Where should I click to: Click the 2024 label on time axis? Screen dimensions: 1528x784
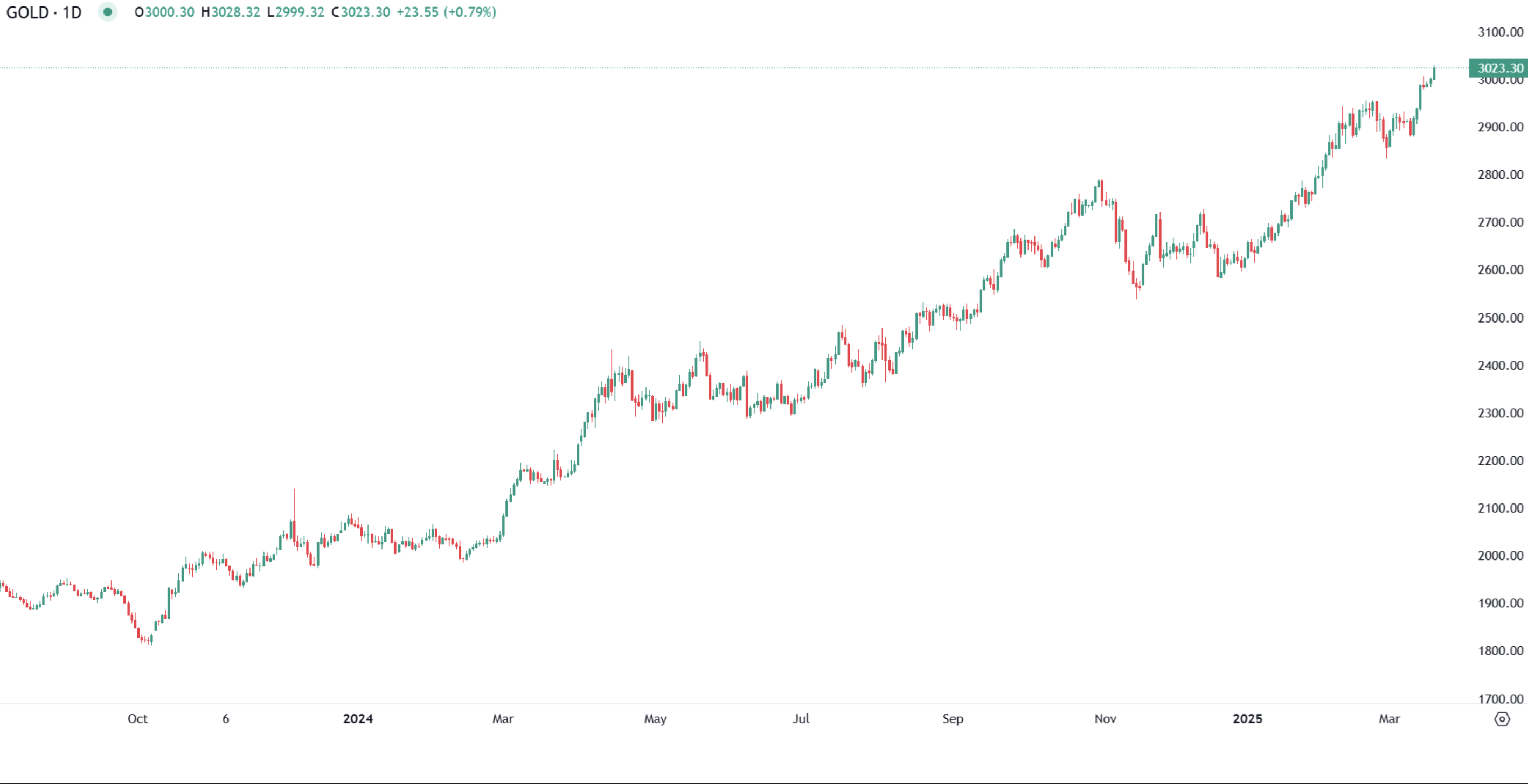point(358,719)
